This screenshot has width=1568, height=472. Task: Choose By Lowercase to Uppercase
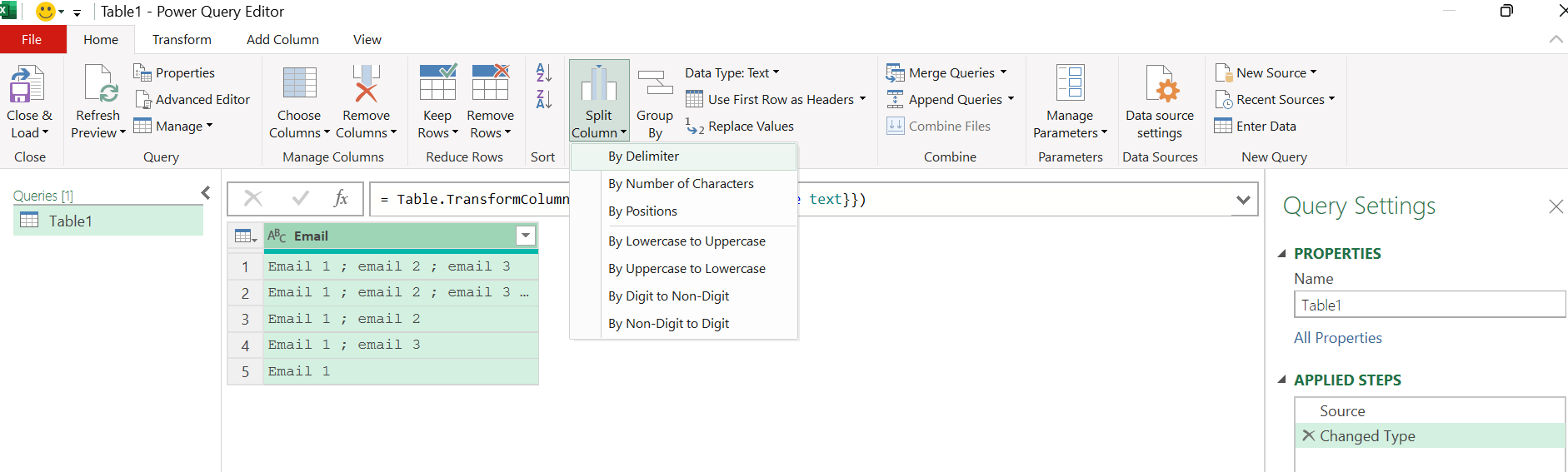683,241
